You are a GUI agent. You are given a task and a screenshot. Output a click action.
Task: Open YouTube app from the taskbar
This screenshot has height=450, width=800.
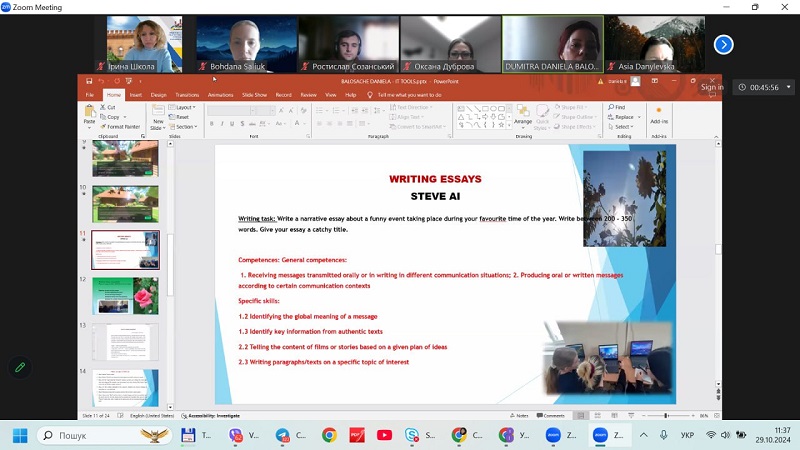(x=384, y=435)
